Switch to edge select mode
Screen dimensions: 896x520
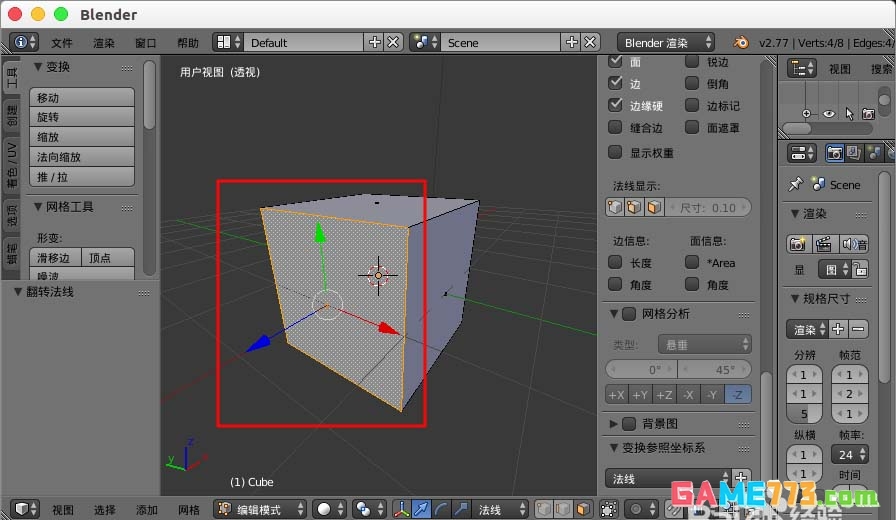click(563, 509)
